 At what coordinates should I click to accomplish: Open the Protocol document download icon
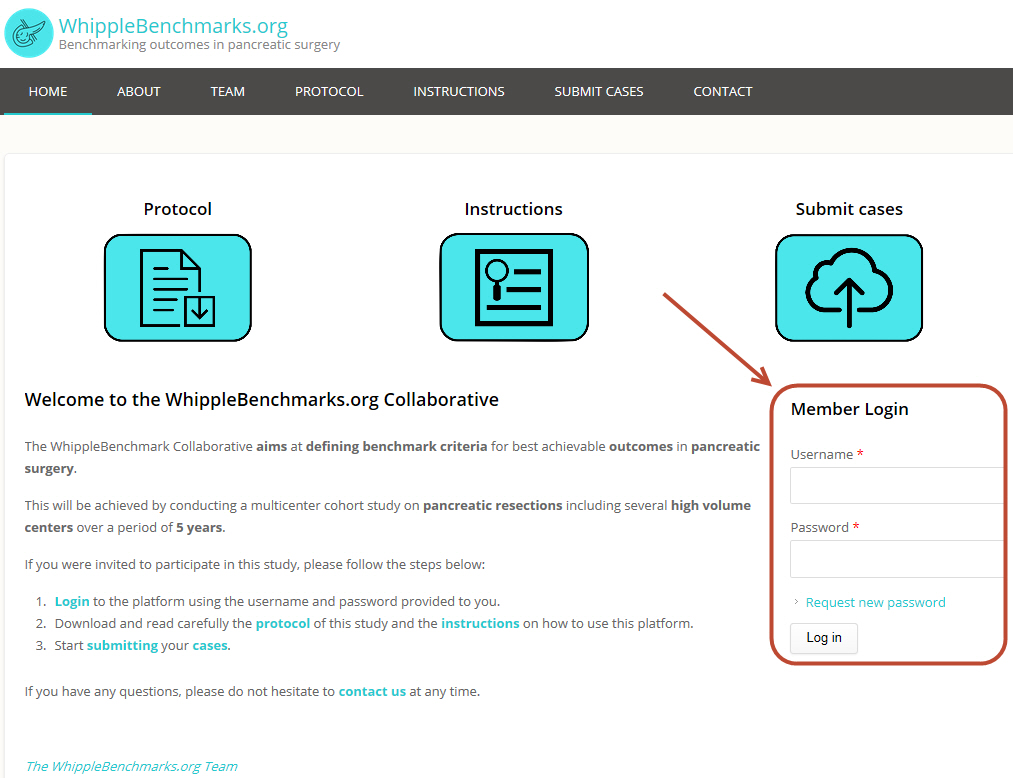(178, 288)
